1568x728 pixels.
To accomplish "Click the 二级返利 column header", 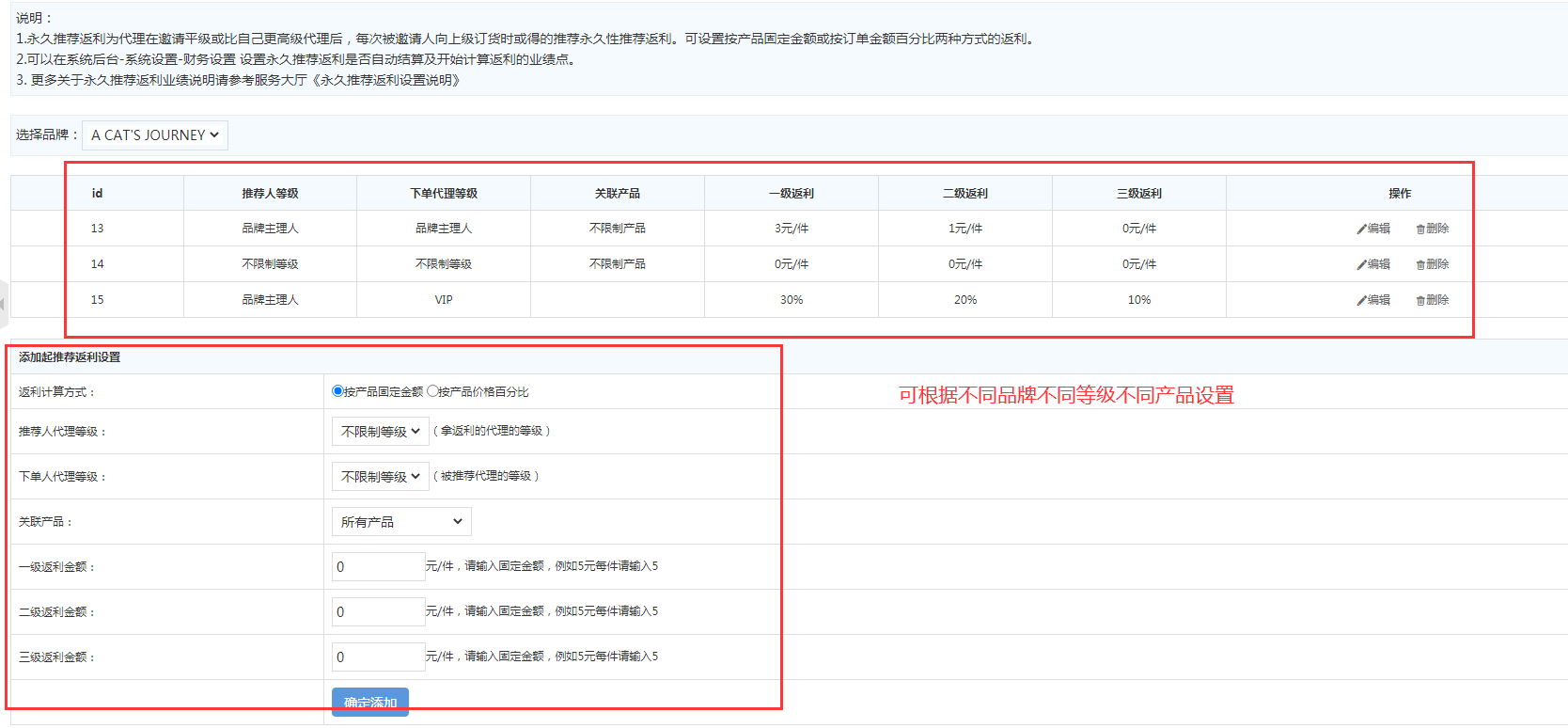I will (965, 193).
